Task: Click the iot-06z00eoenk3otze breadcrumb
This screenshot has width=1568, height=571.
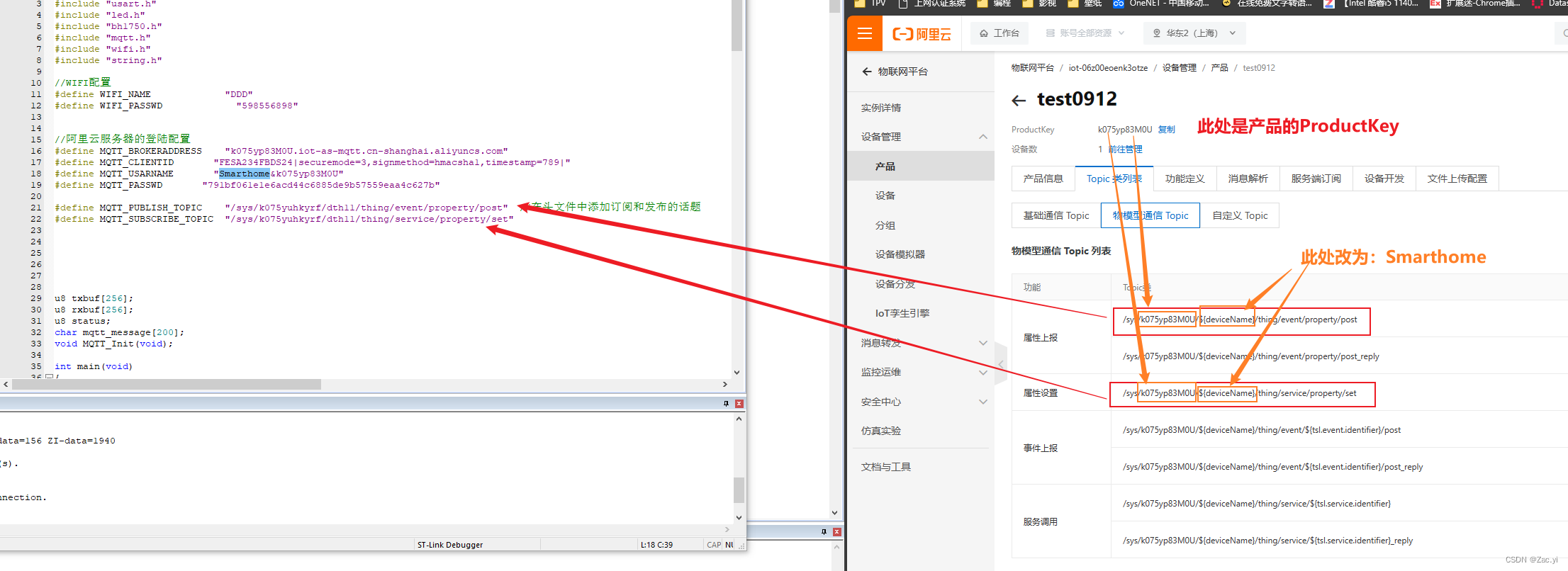Action: pyautogui.click(x=1108, y=68)
